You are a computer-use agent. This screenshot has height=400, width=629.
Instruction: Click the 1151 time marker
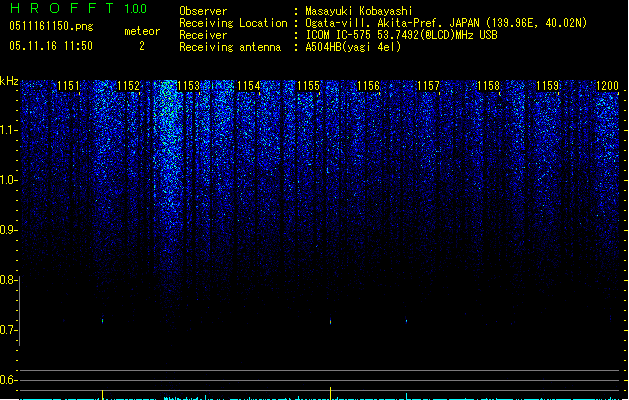click(x=68, y=86)
